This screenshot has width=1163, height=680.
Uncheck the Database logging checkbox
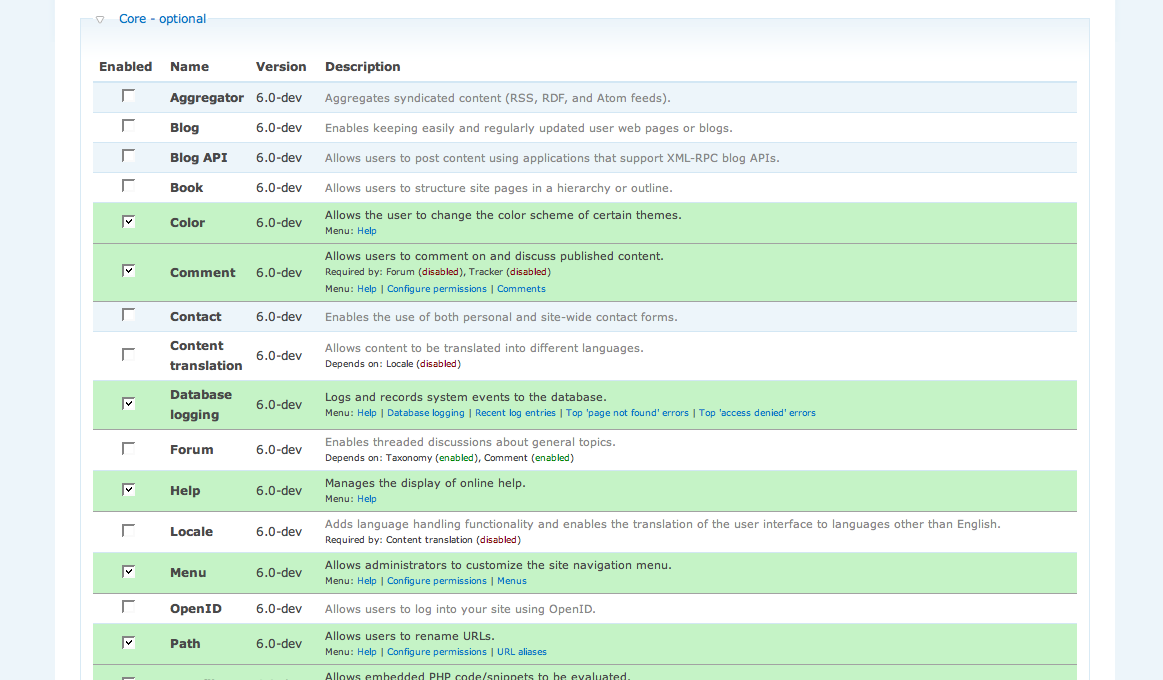coord(128,403)
